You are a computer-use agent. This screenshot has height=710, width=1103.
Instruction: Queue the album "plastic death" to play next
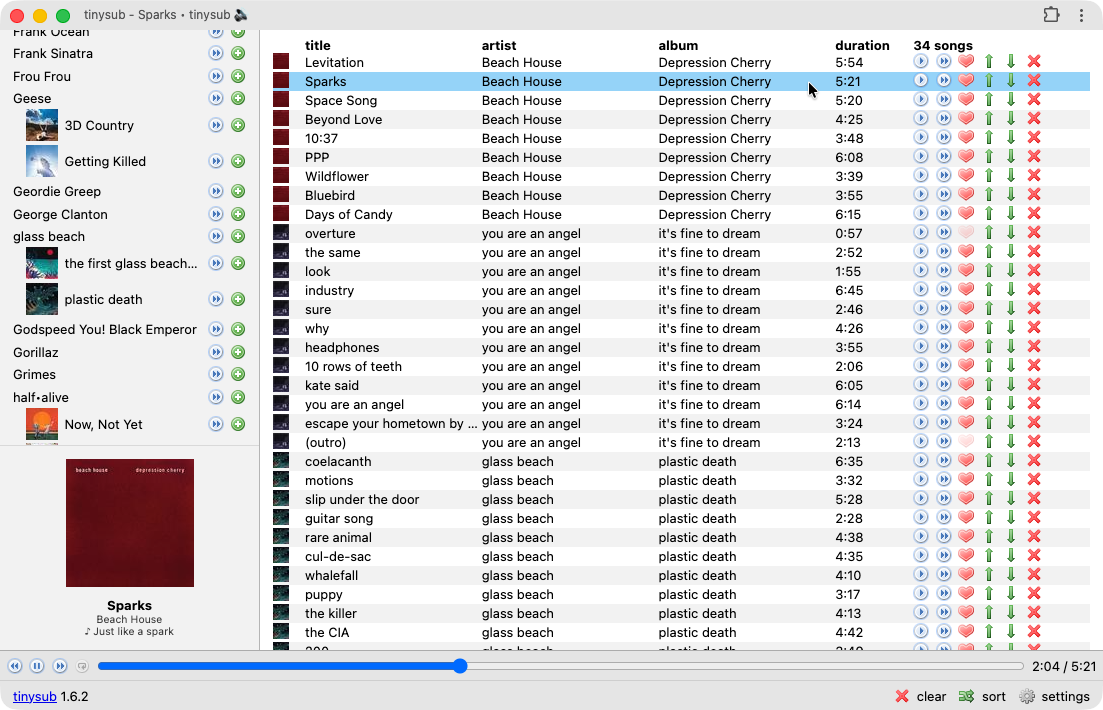[x=215, y=299]
